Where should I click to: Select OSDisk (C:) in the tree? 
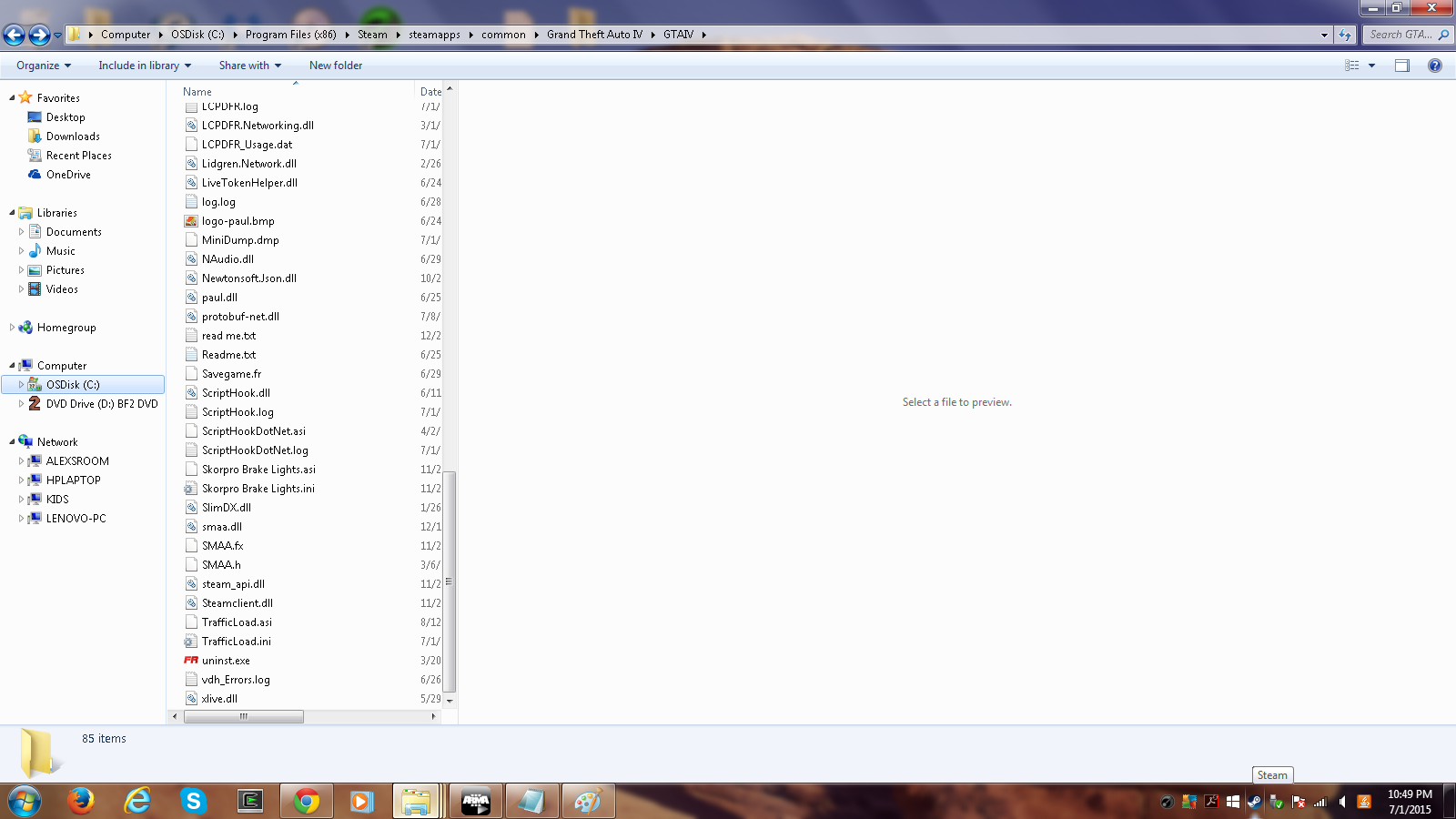point(83,385)
